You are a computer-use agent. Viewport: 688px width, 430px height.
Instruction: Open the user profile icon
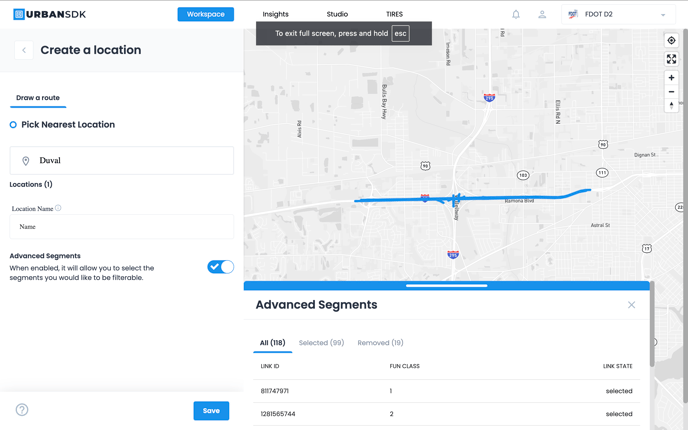(x=542, y=15)
